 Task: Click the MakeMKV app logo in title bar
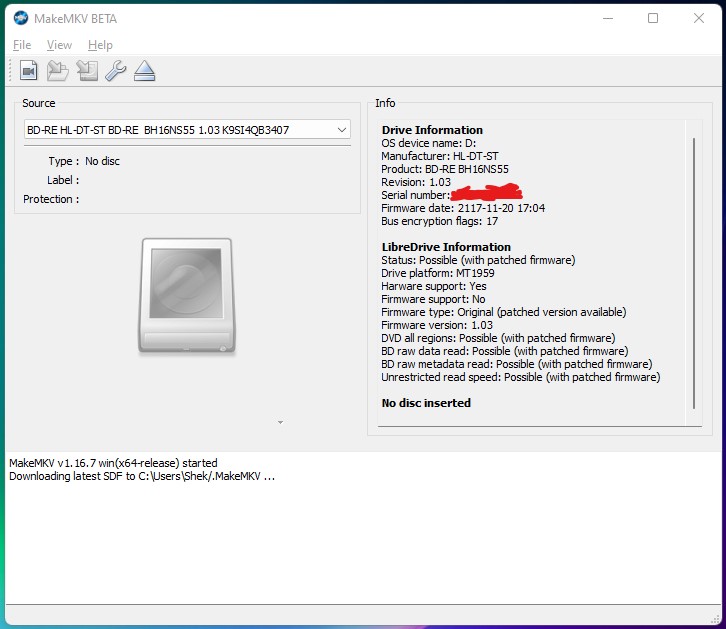pos(21,18)
